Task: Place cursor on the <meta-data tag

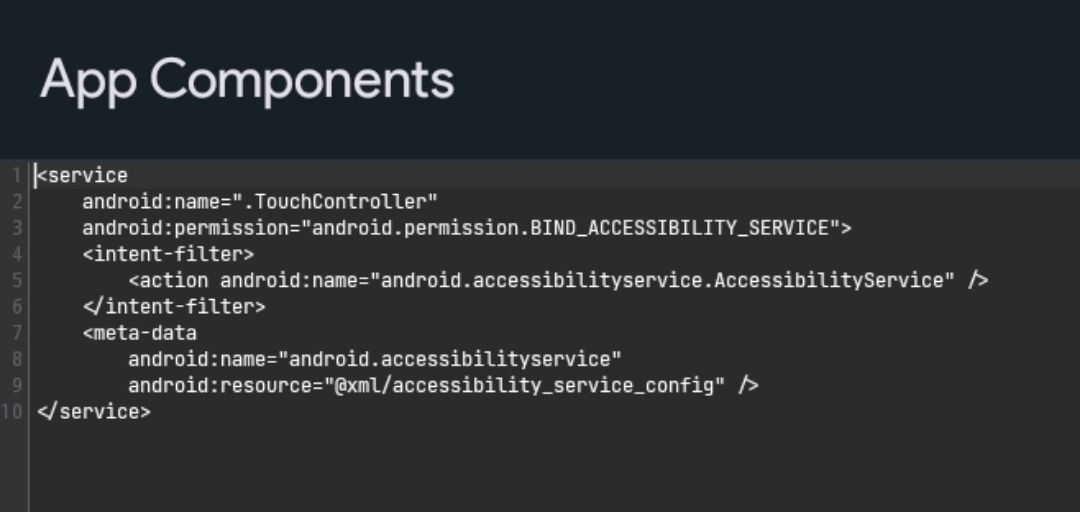Action: (x=140, y=333)
